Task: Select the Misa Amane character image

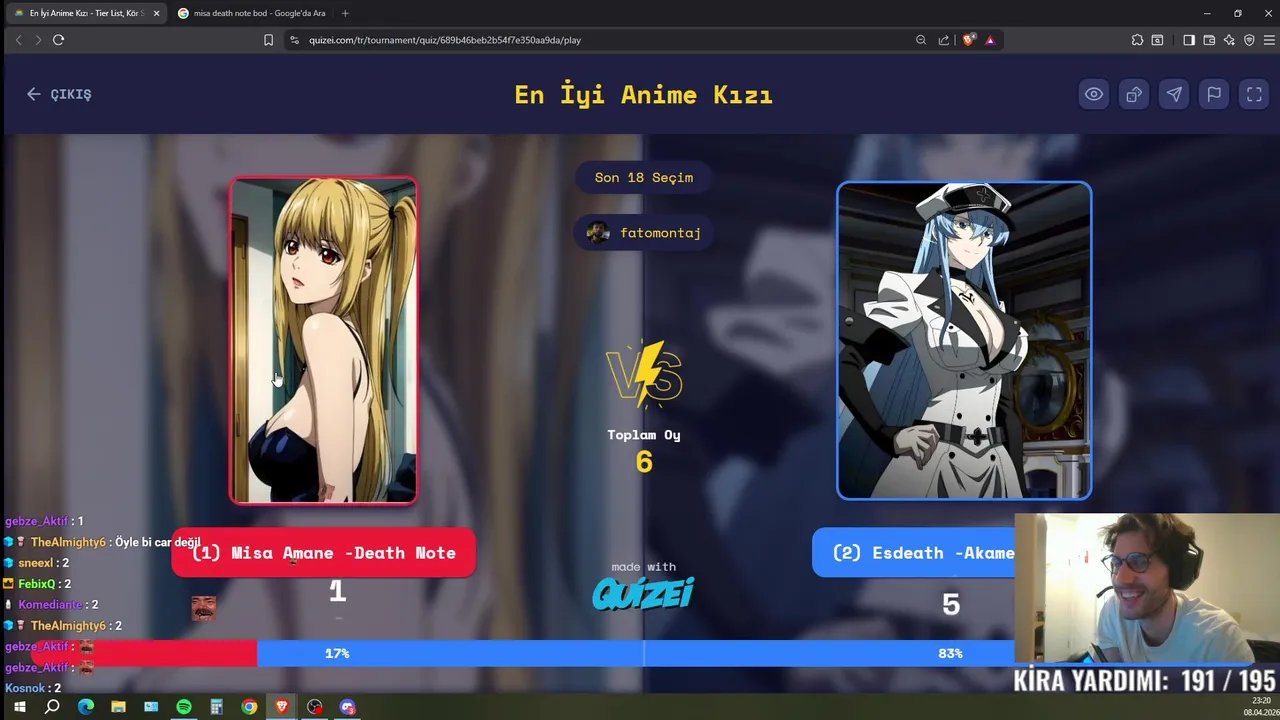Action: point(324,341)
